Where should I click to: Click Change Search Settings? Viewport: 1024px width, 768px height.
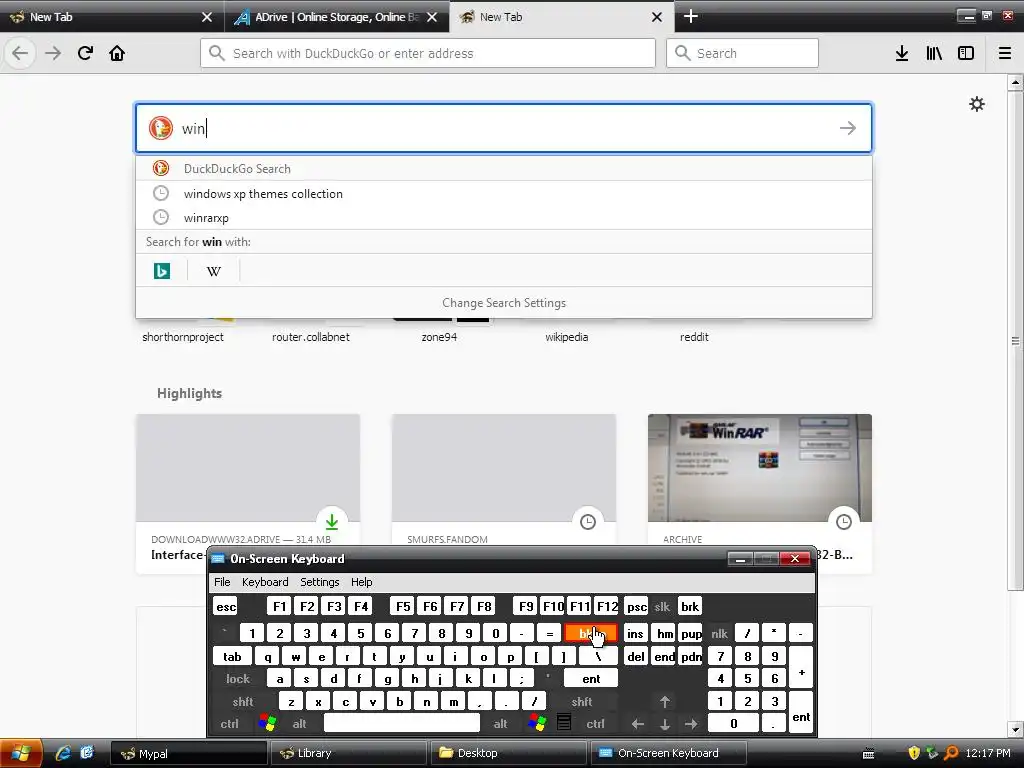point(504,302)
